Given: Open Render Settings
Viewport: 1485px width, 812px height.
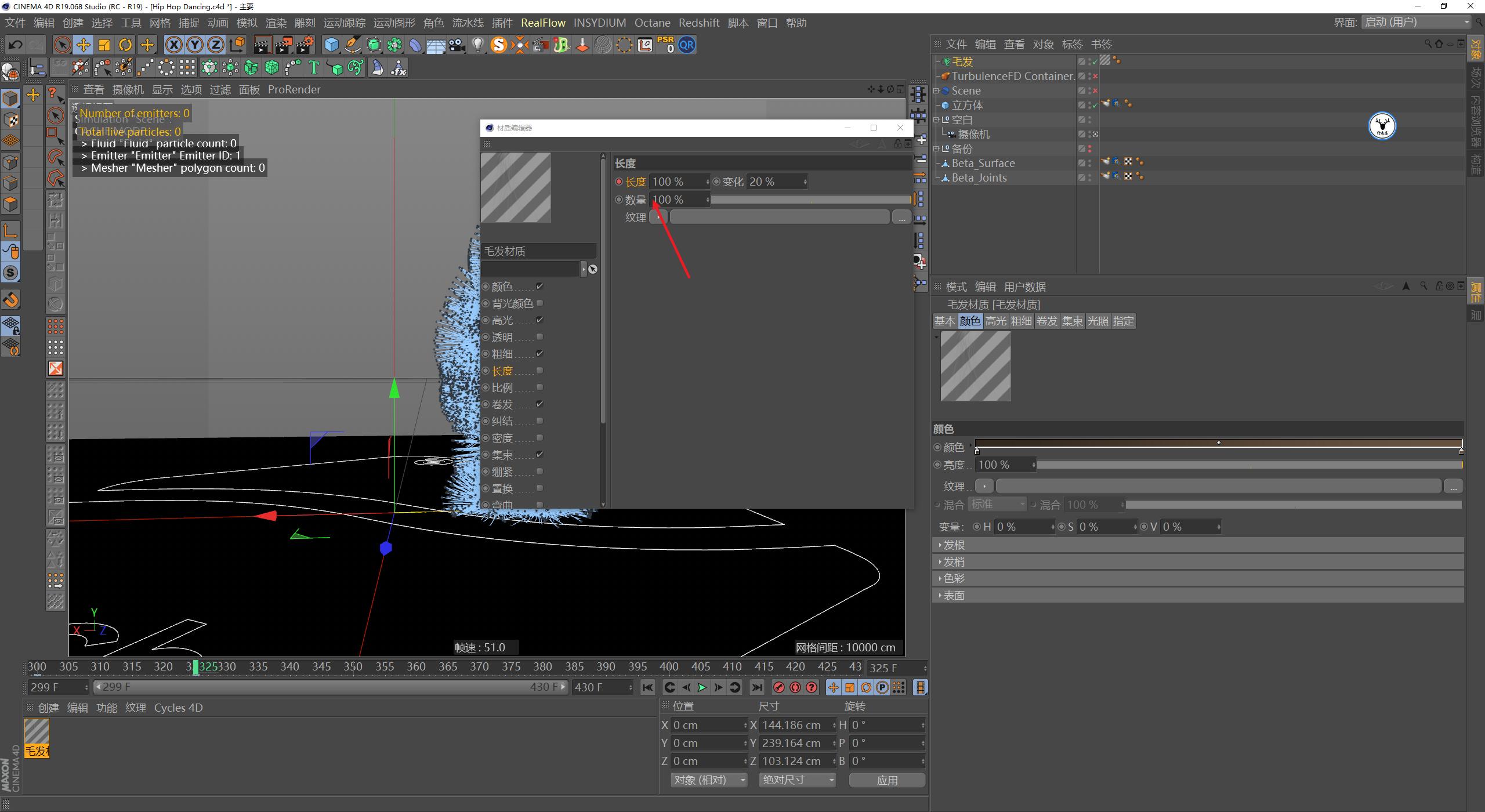Looking at the screenshot, I should click(x=306, y=45).
